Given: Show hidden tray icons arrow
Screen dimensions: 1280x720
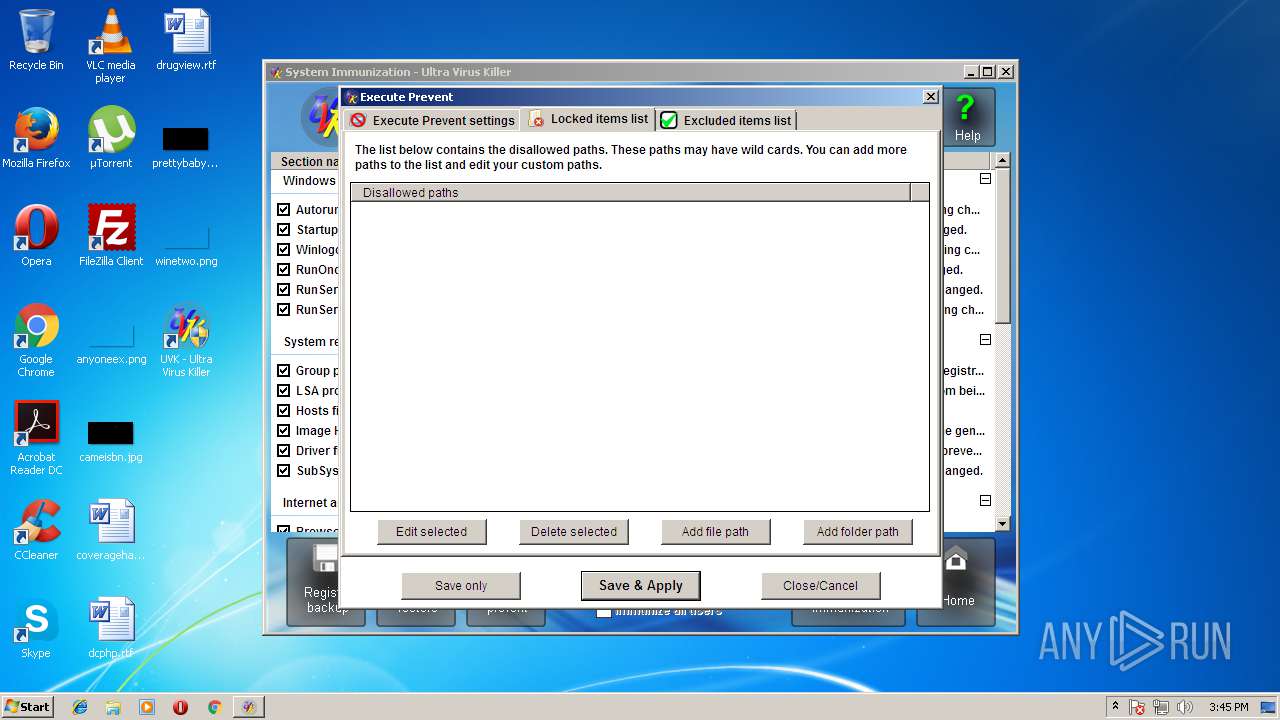Looking at the screenshot, I should click(x=1115, y=706).
